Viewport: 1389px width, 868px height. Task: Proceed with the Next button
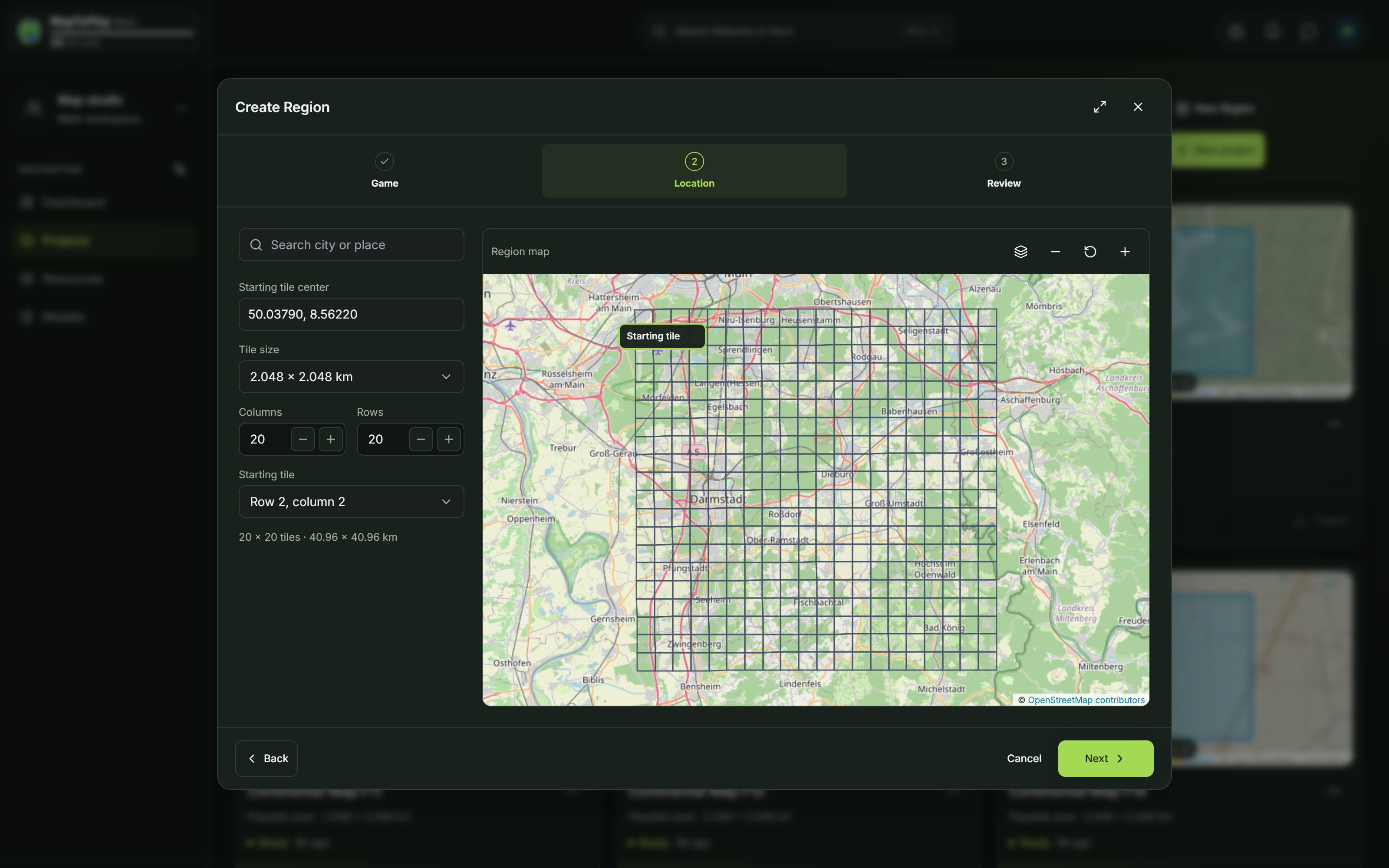tap(1106, 758)
